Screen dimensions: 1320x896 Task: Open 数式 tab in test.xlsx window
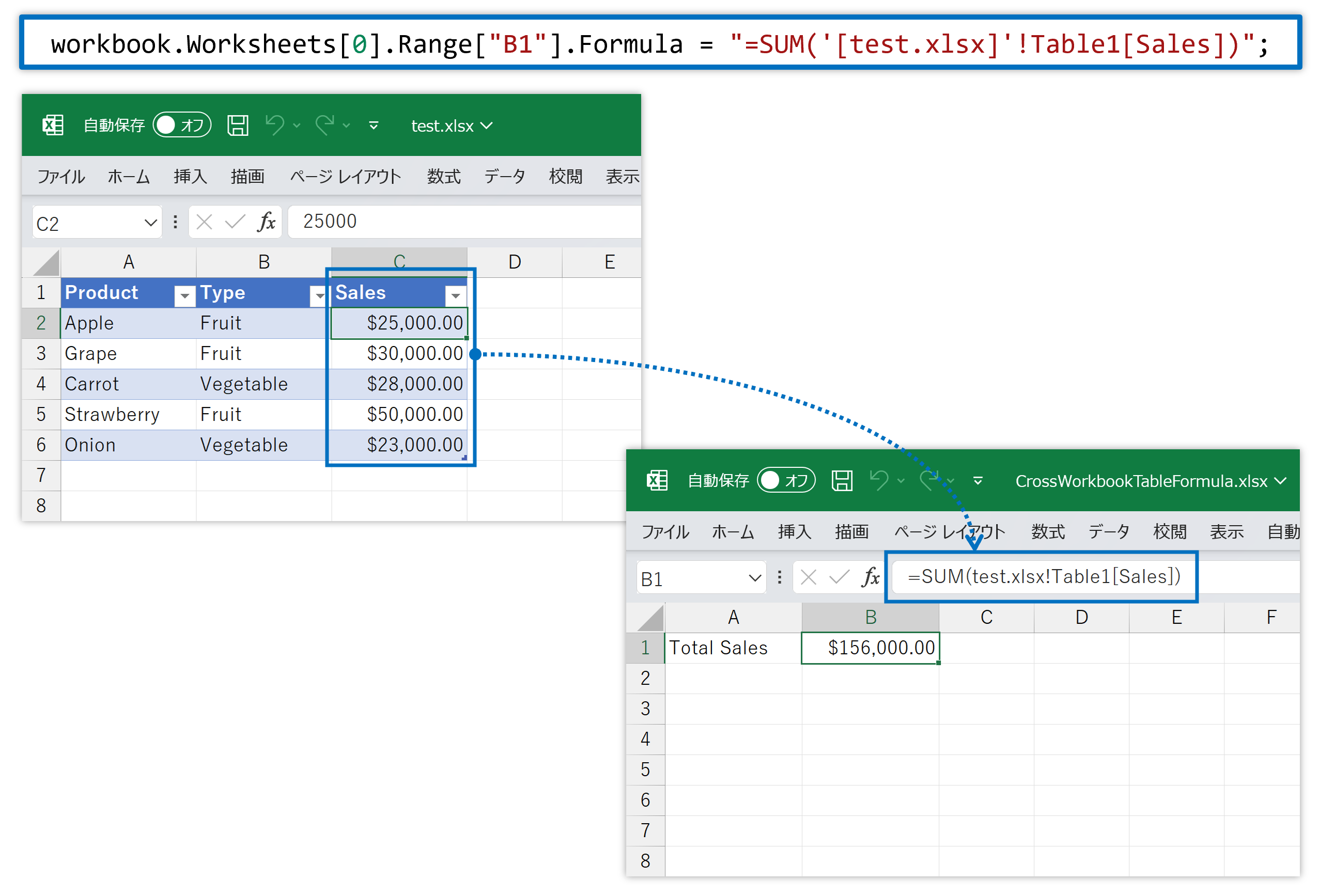click(444, 177)
